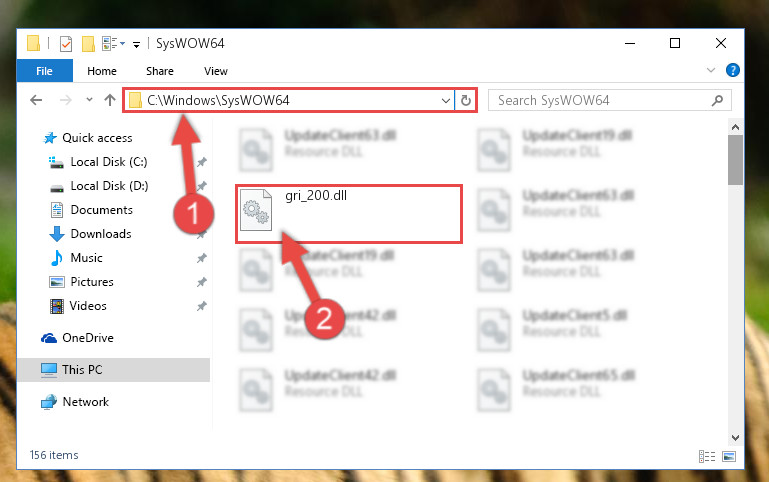Open the Help question mark icon
The image size is (769, 482).
732,71
